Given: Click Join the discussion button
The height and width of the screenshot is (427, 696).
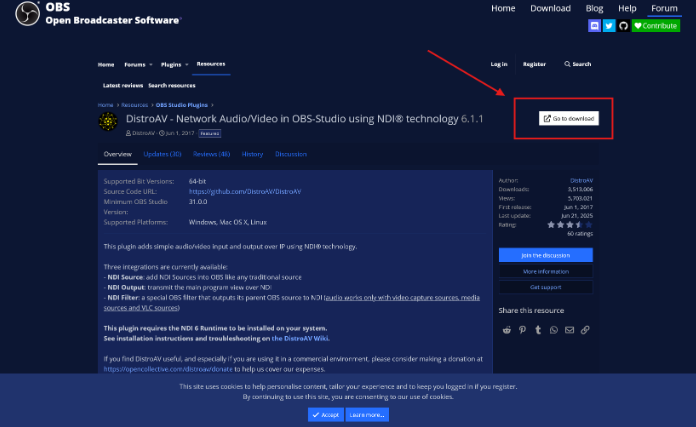Looking at the screenshot, I should click(x=546, y=255).
